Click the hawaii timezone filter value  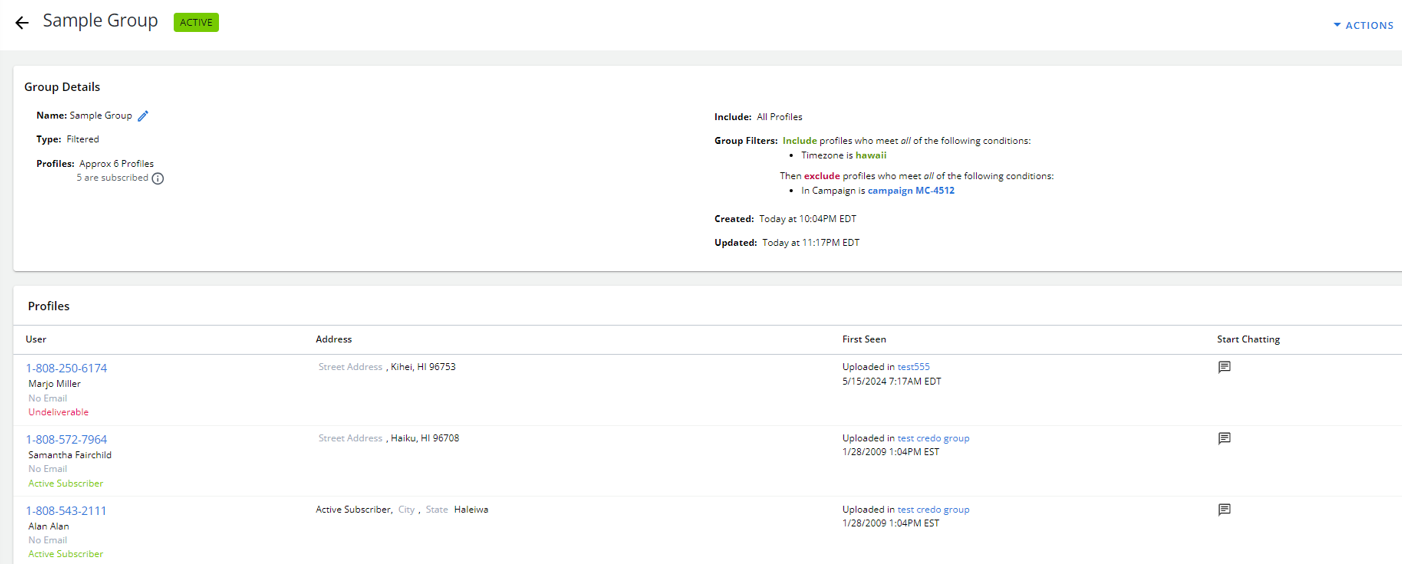click(870, 155)
